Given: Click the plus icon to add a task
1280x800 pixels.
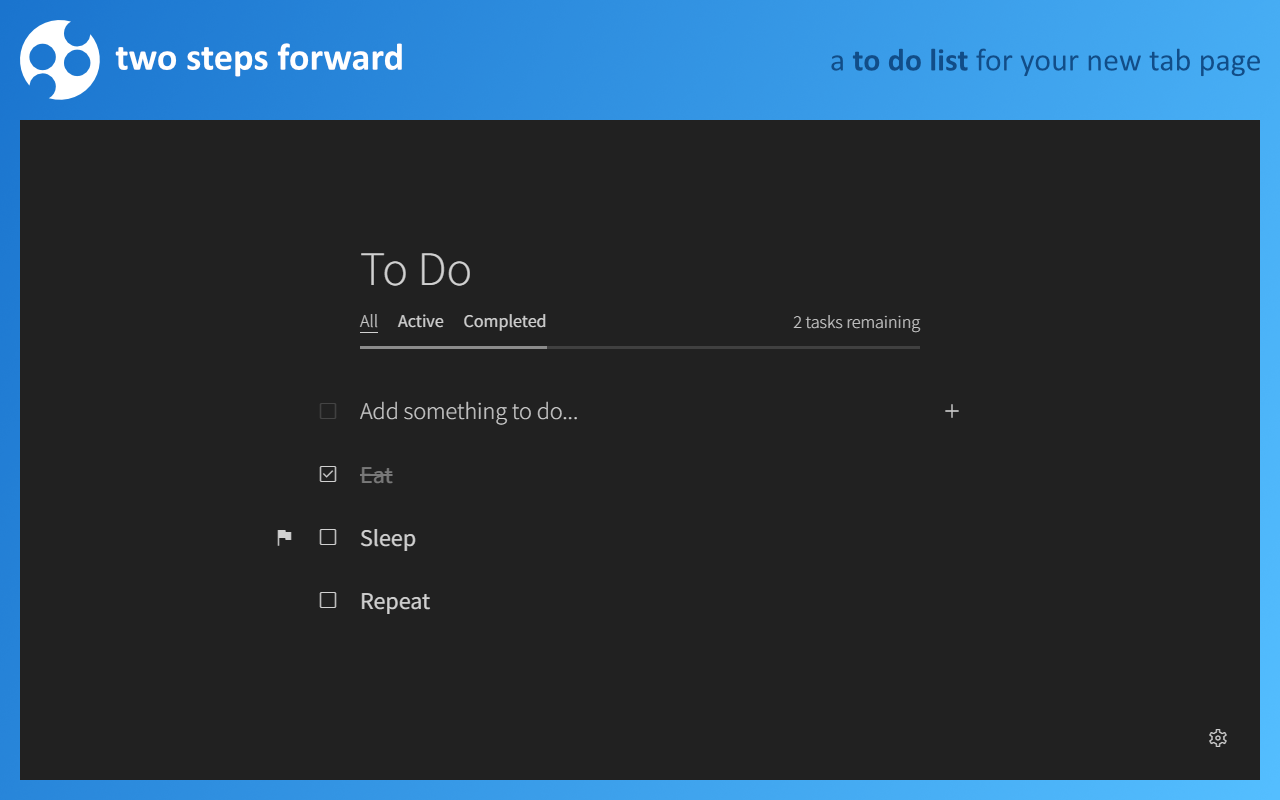Looking at the screenshot, I should coord(951,411).
